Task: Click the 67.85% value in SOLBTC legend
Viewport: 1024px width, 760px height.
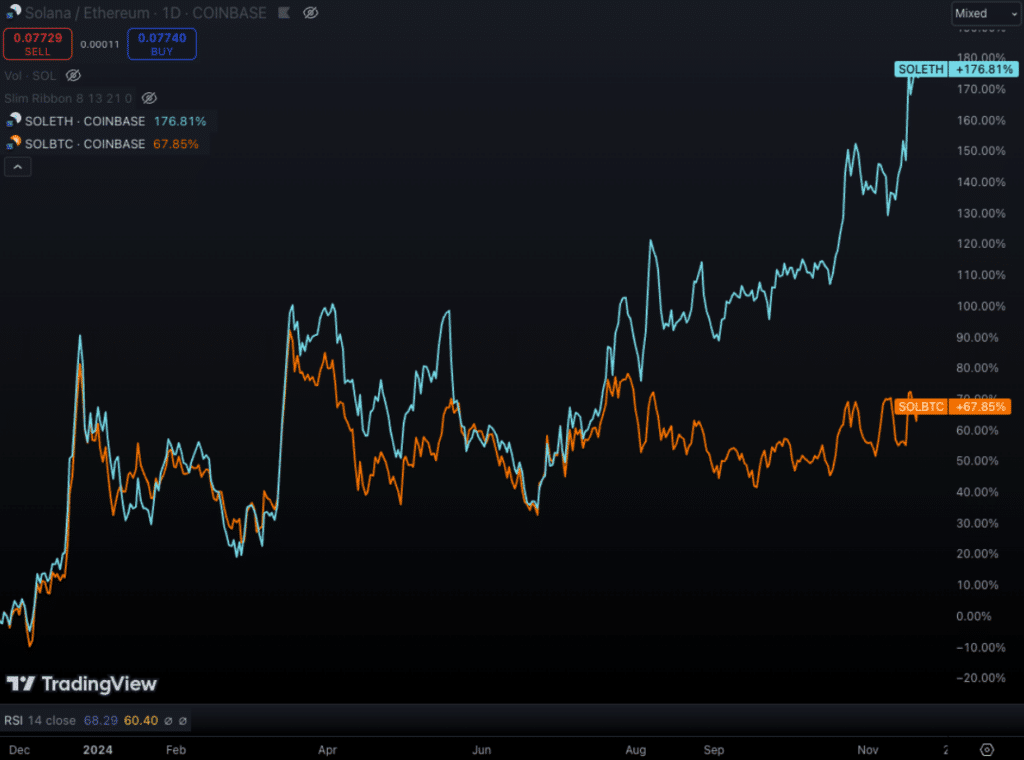Action: (176, 144)
